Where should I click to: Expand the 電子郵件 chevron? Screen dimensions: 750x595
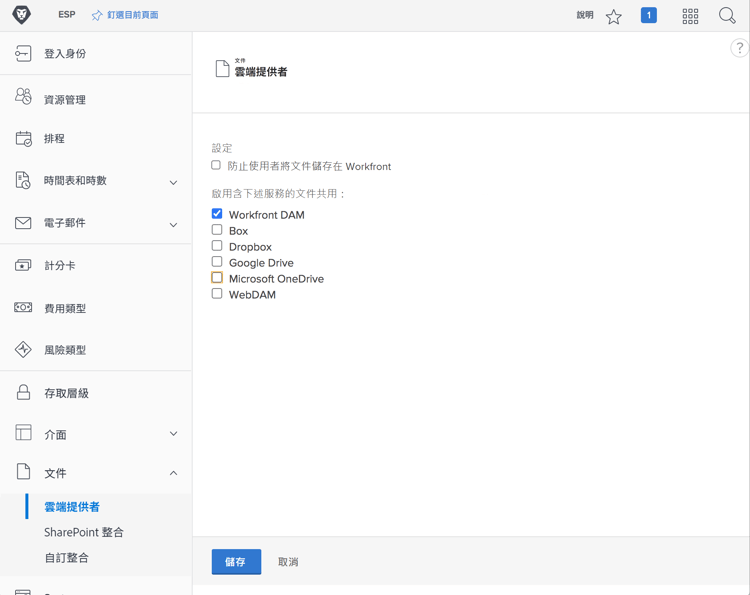click(173, 224)
